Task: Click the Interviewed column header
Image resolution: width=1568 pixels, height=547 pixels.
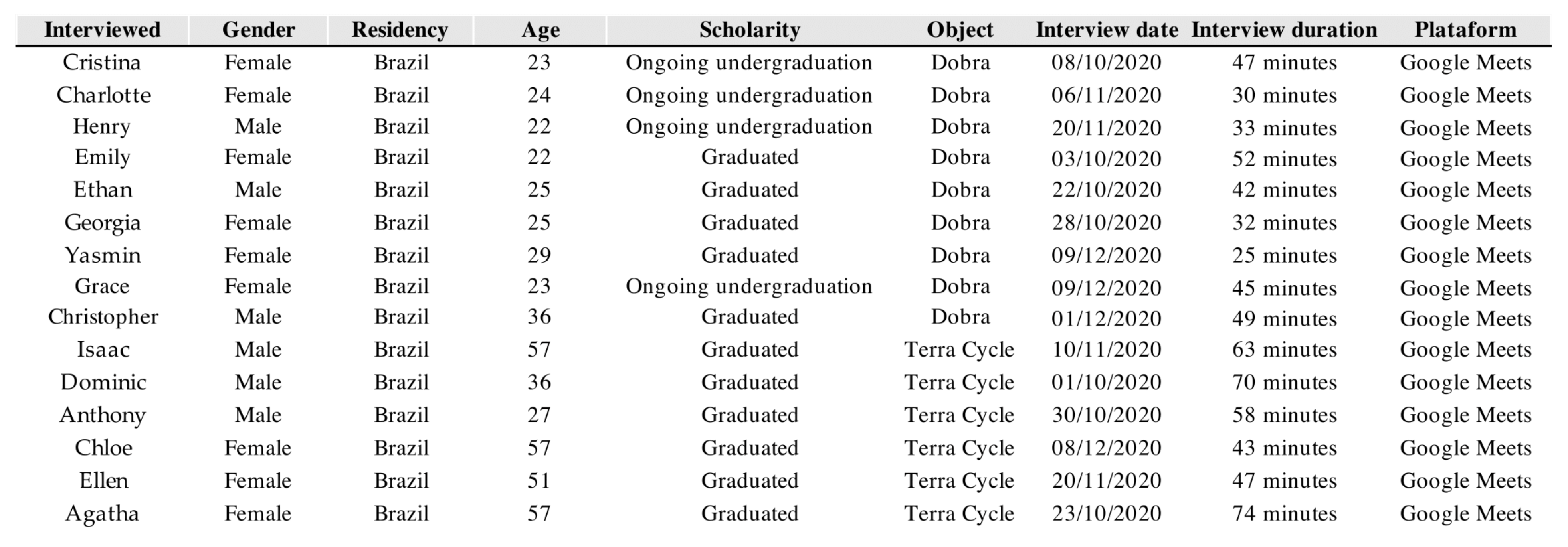Action: (102, 30)
